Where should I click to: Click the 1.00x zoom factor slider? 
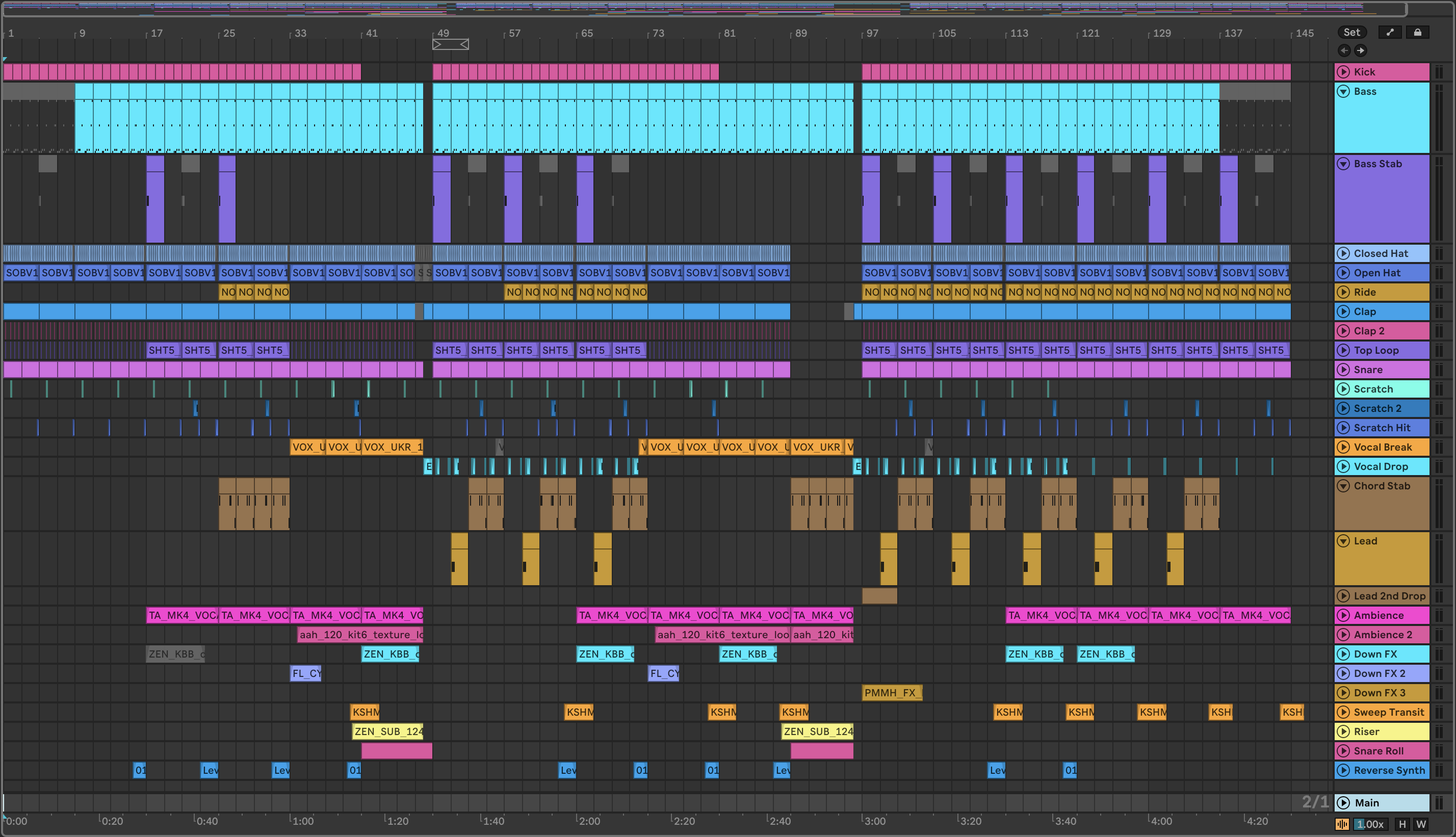[1370, 824]
